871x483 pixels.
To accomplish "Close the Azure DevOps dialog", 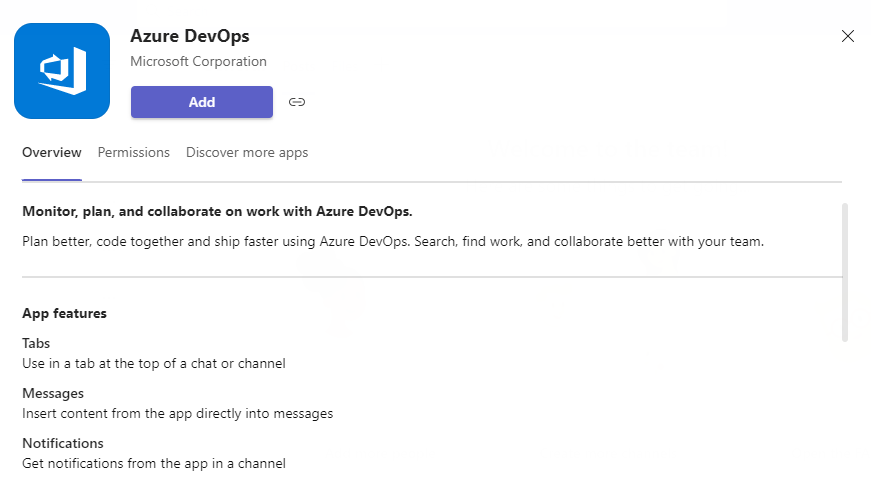I will (847, 36).
